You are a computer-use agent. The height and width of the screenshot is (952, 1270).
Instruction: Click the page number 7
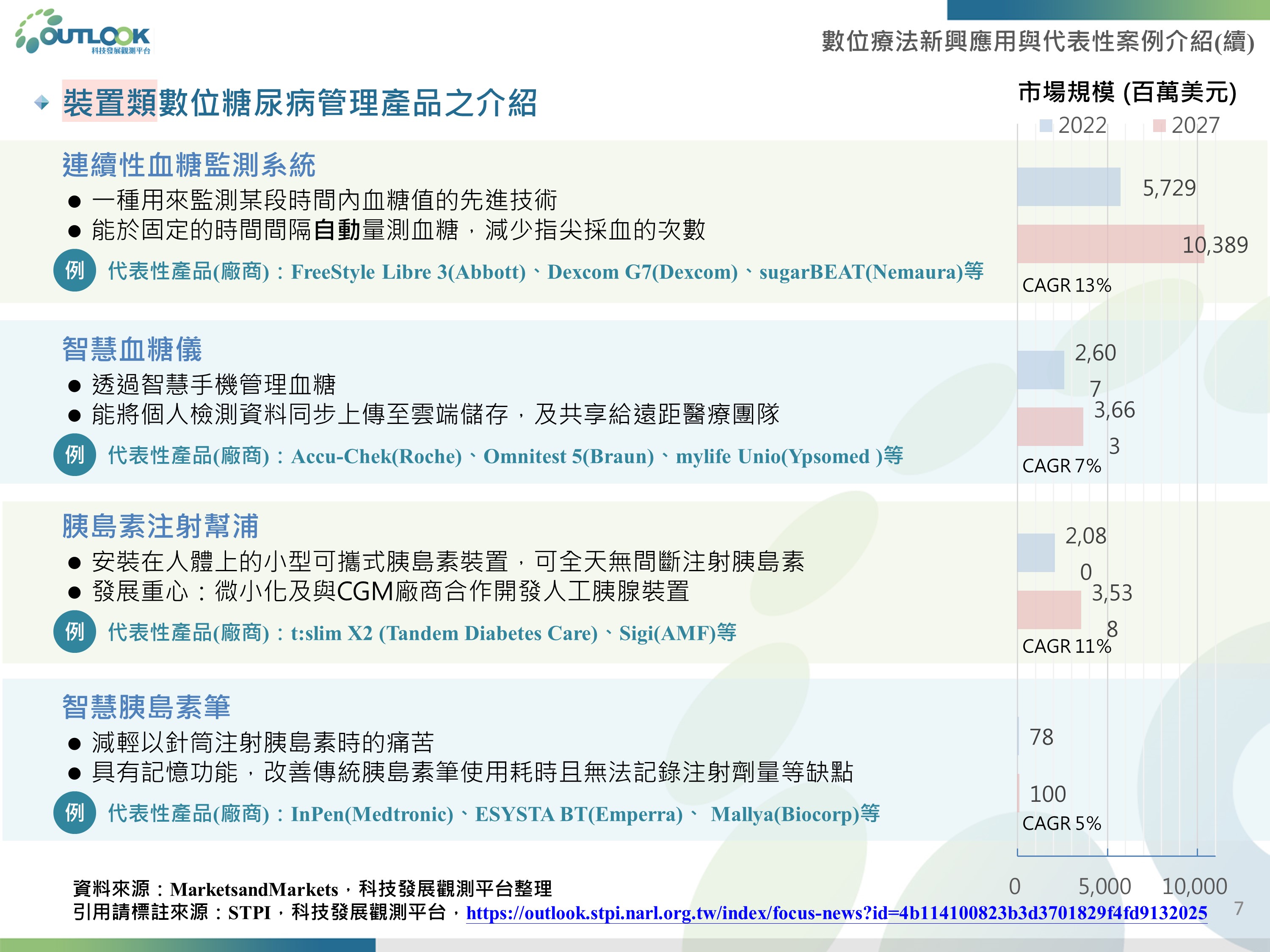point(1239,908)
